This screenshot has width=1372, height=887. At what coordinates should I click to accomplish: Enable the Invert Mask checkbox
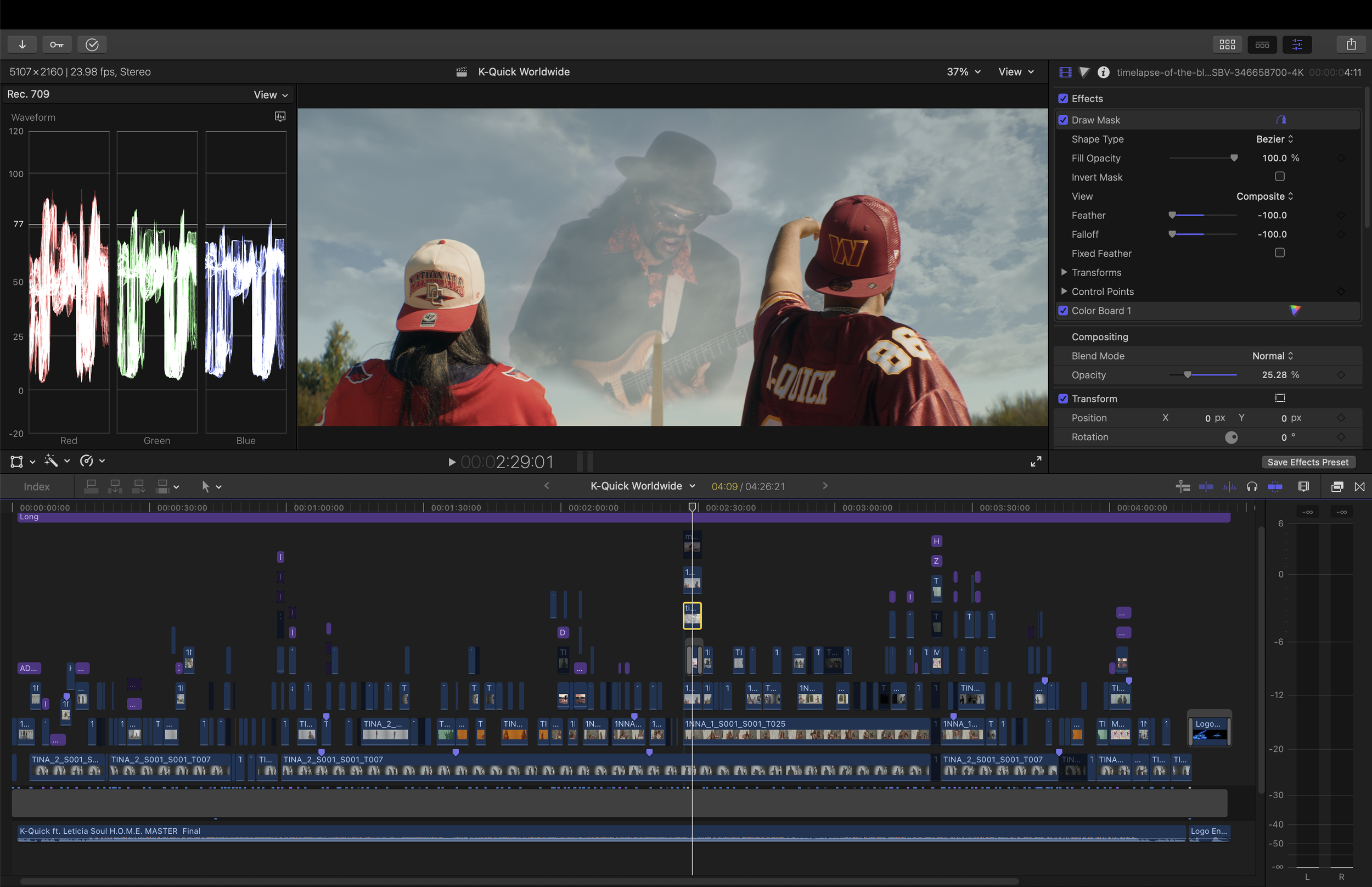point(1279,176)
